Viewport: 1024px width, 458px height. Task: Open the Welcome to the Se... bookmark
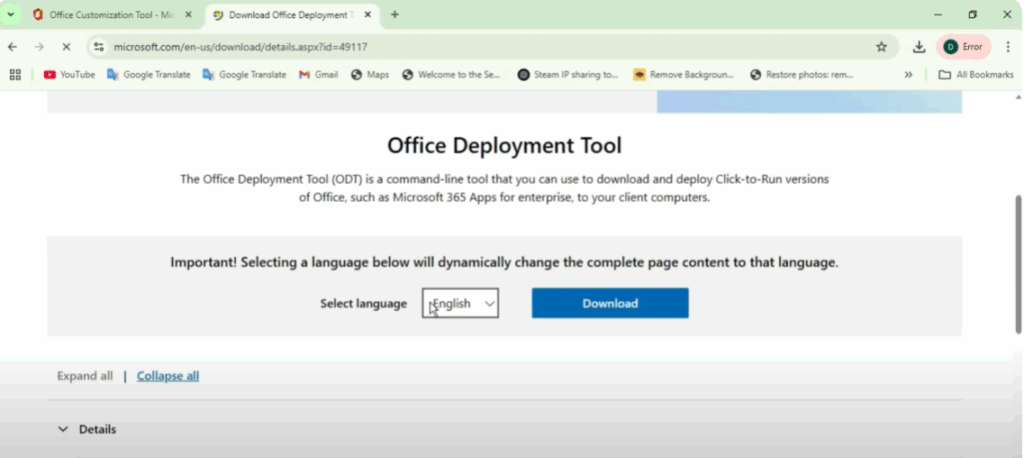(x=451, y=74)
